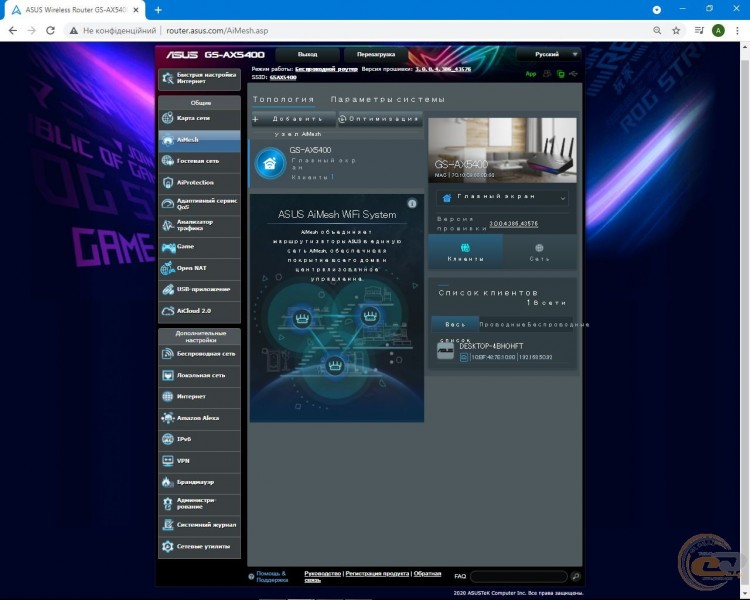Click browser zoom magnifier icon

tap(657, 31)
